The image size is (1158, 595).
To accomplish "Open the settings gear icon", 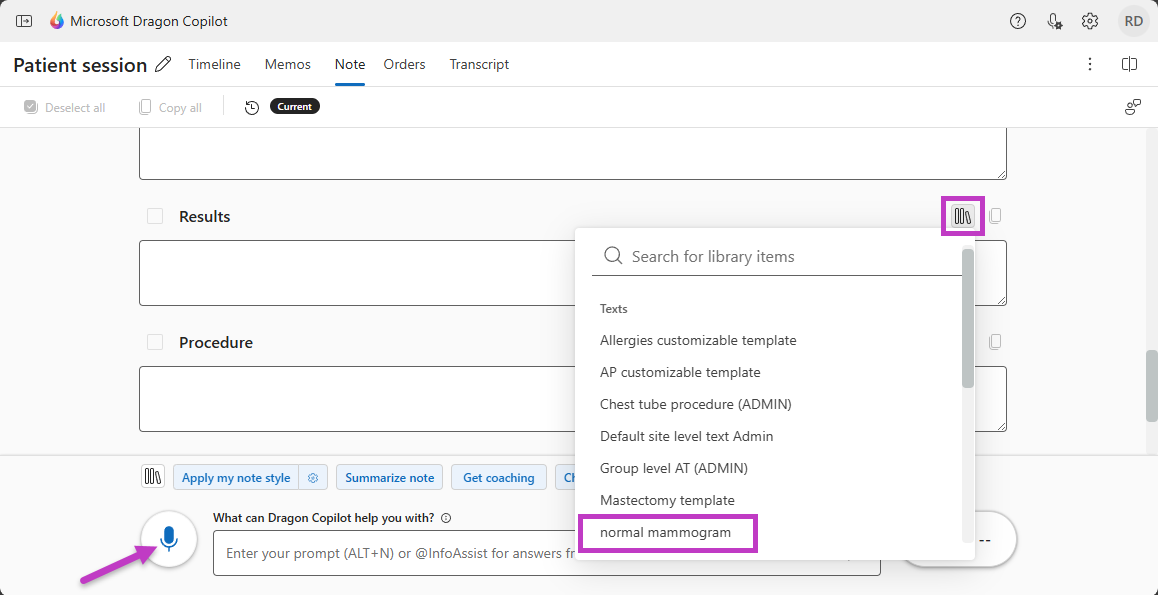I will coord(1090,21).
